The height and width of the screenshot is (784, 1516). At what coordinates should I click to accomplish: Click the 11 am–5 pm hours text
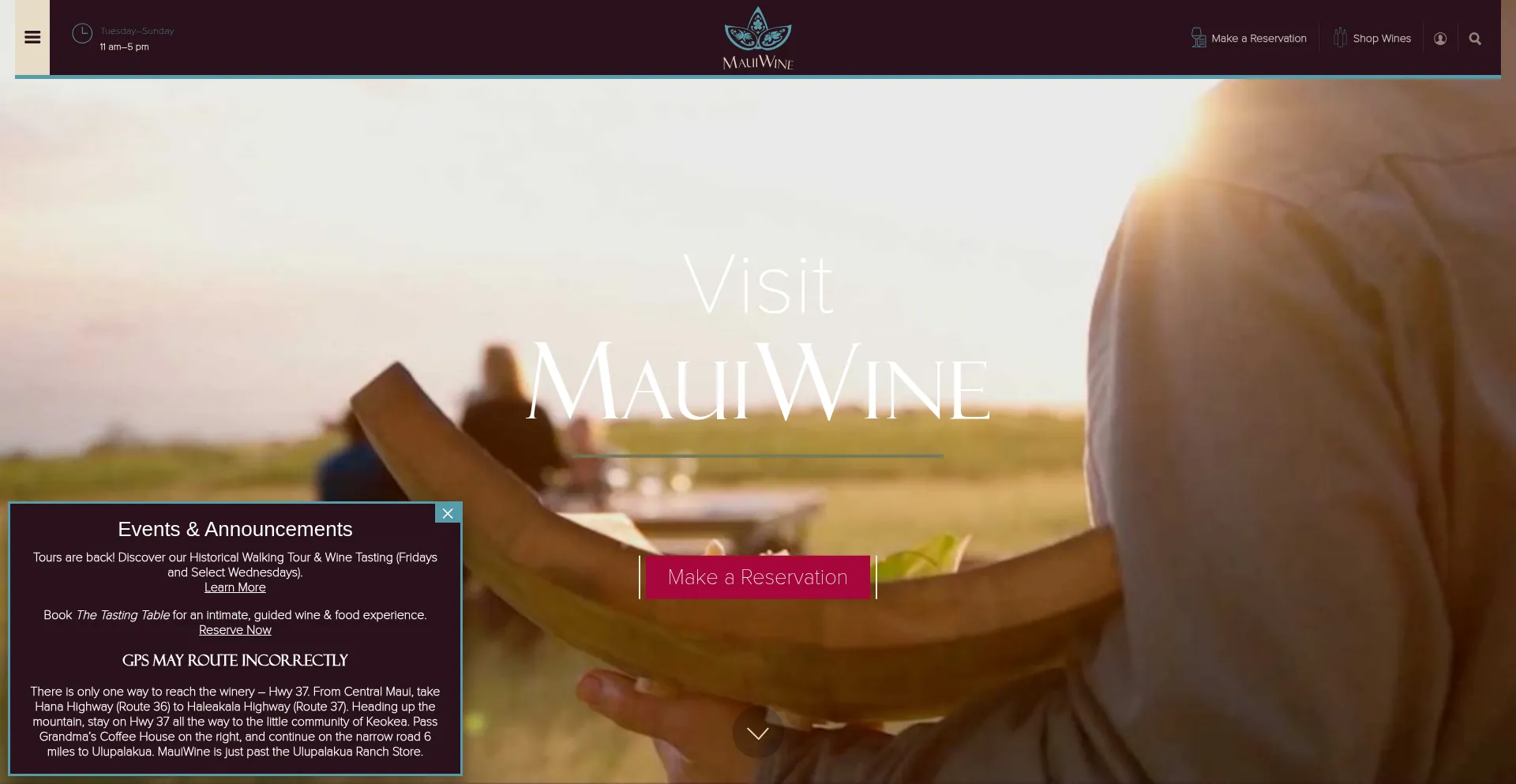[125, 47]
